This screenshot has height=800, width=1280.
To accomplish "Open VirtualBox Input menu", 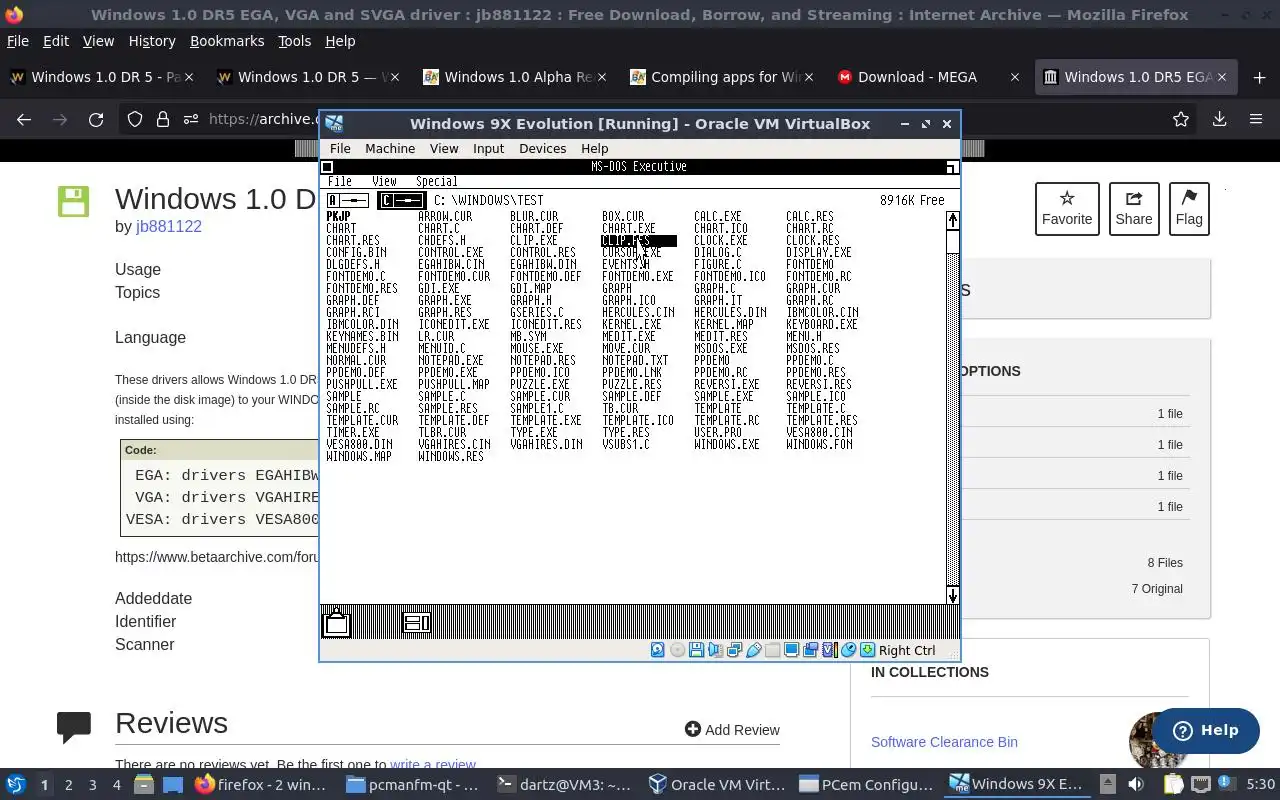I will point(488,148).
